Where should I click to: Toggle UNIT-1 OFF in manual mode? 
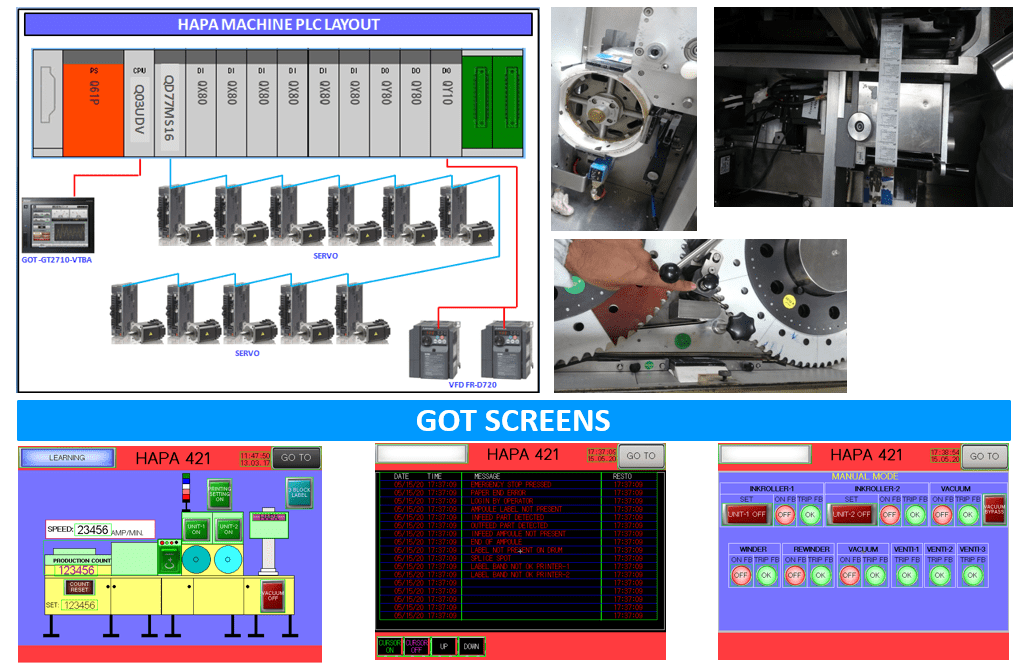pyautogui.click(x=746, y=514)
